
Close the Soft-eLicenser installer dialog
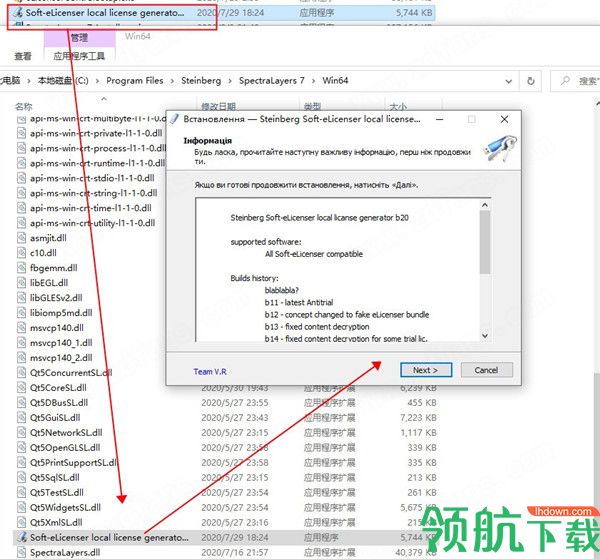(504, 119)
